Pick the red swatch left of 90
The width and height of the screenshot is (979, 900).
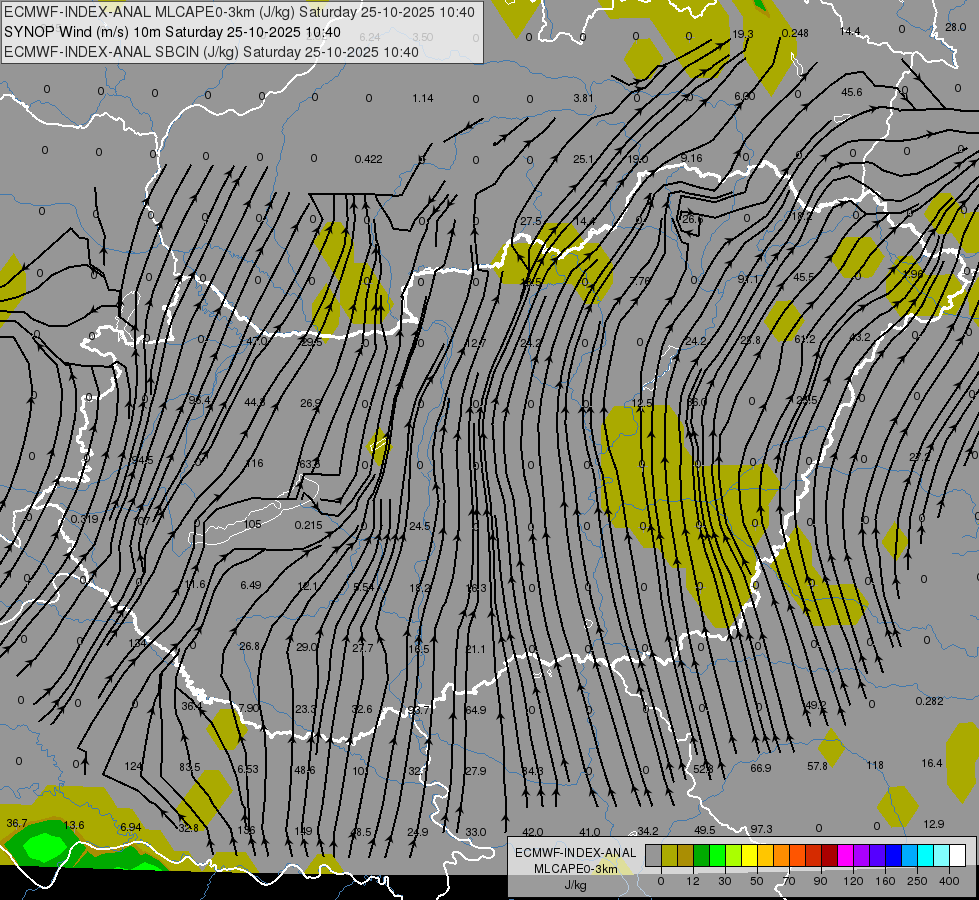[x=814, y=856]
